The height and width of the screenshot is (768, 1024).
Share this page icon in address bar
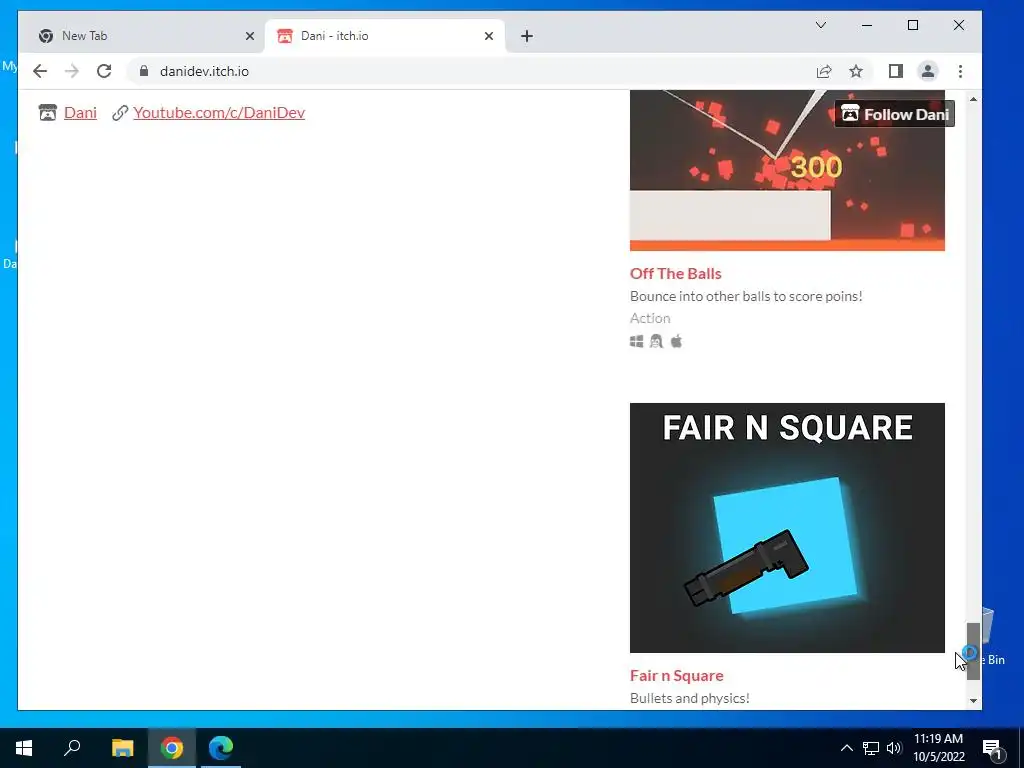[824, 71]
